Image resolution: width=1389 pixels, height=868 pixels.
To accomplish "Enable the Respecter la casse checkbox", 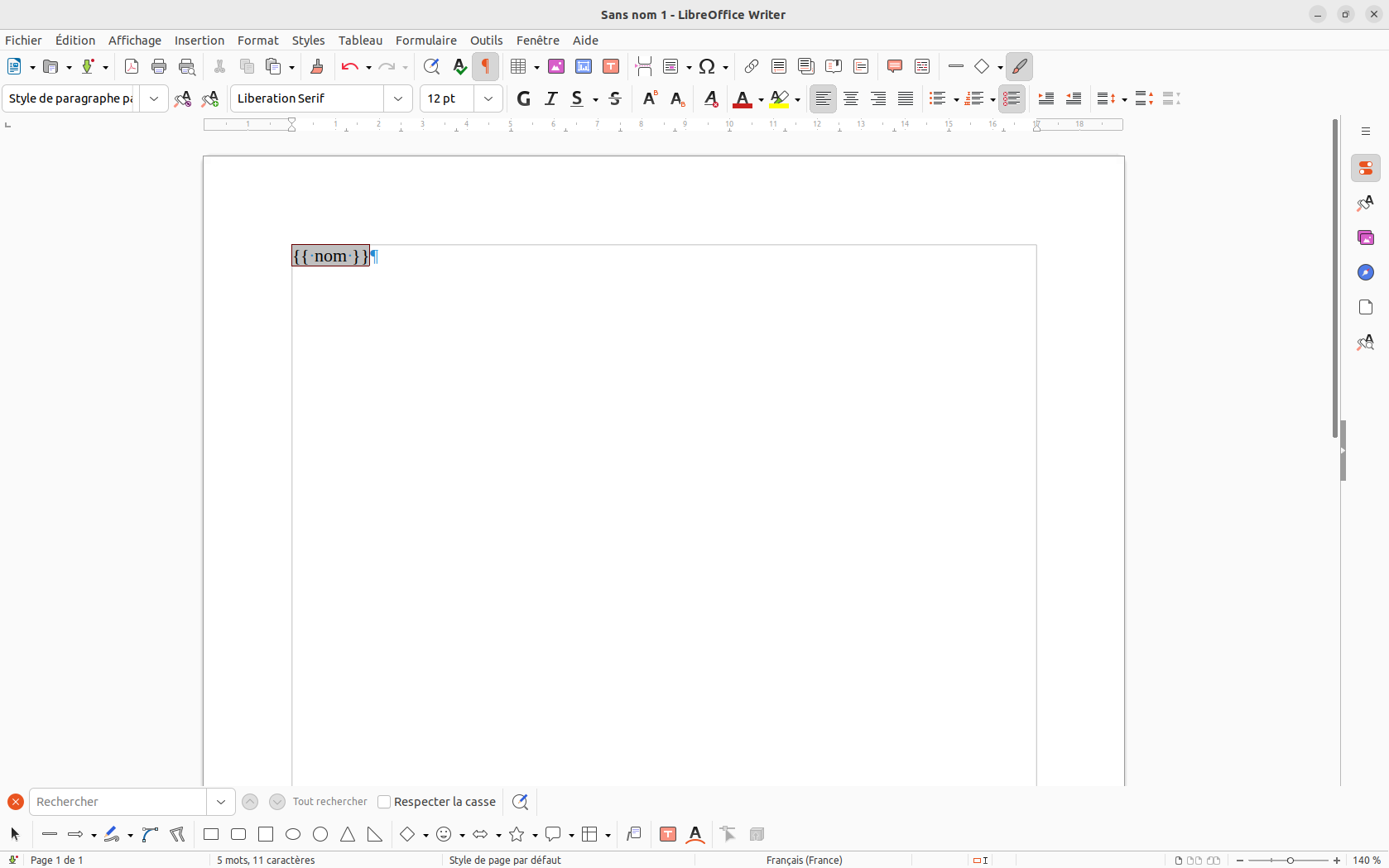I will (x=384, y=802).
